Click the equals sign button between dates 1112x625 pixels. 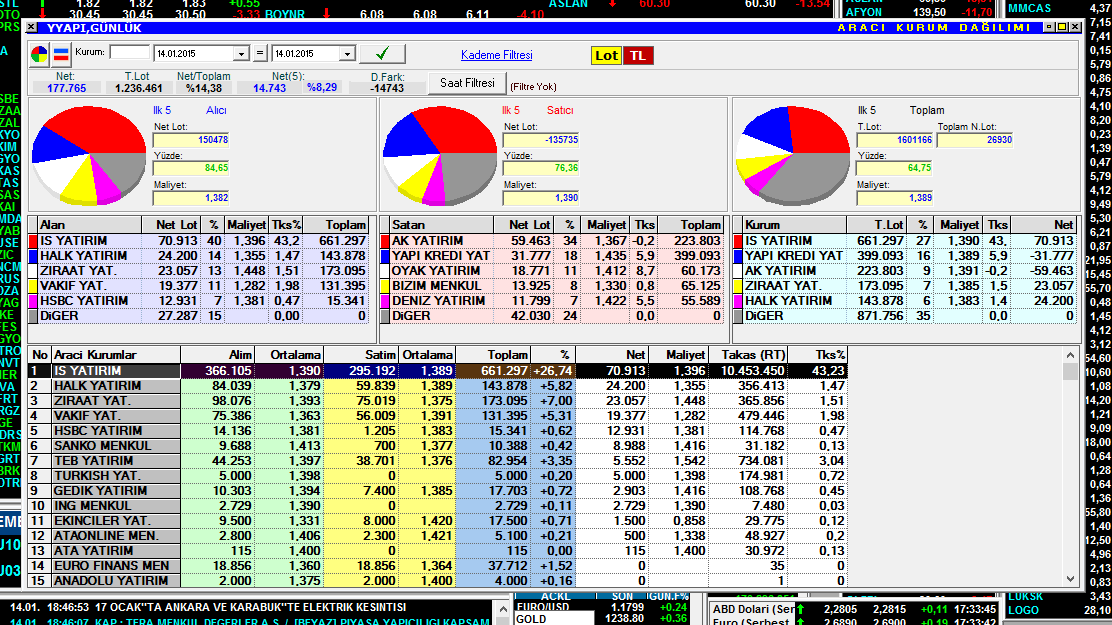point(260,54)
